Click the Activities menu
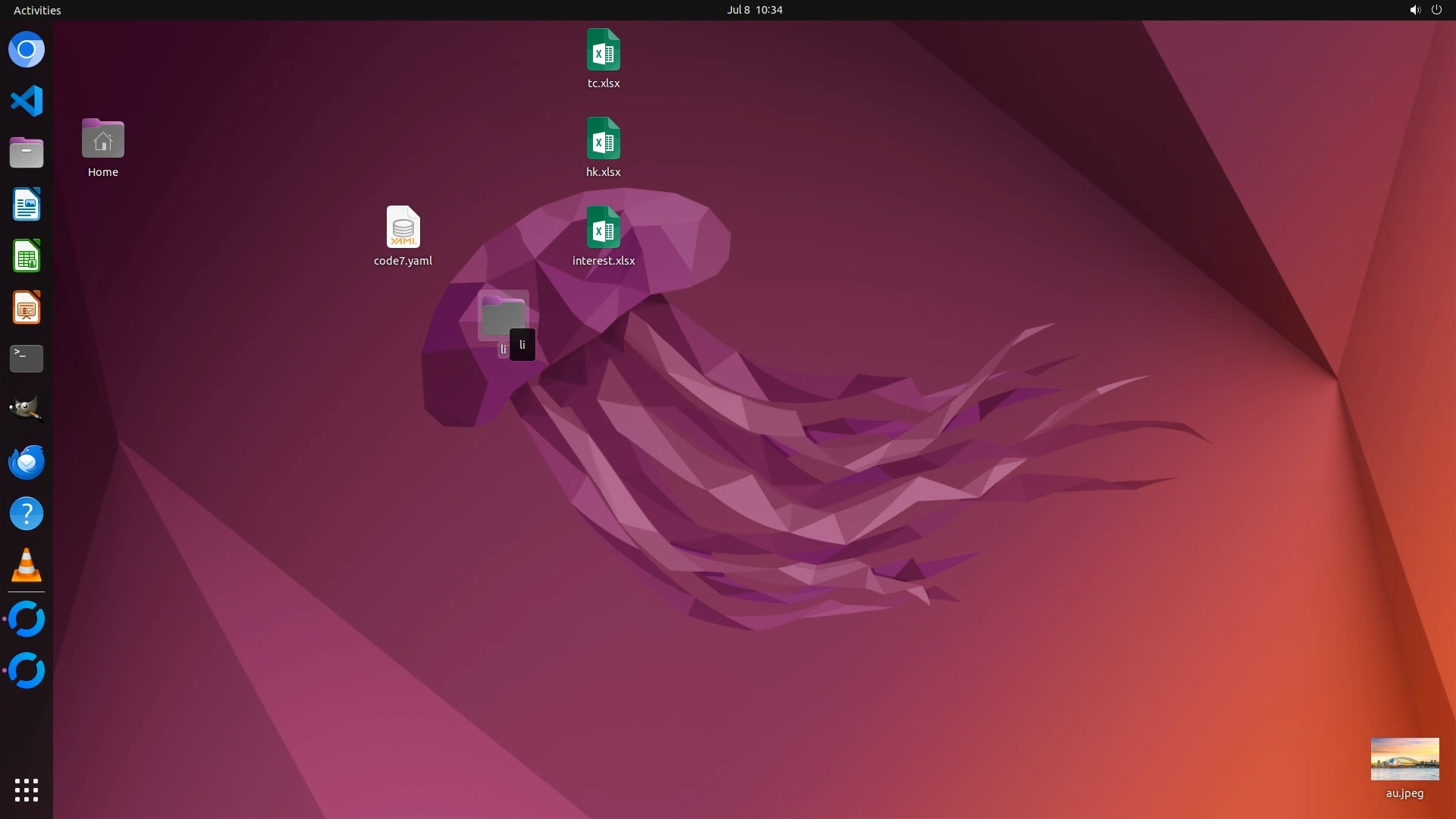Image resolution: width=1456 pixels, height=819 pixels. 37,10
